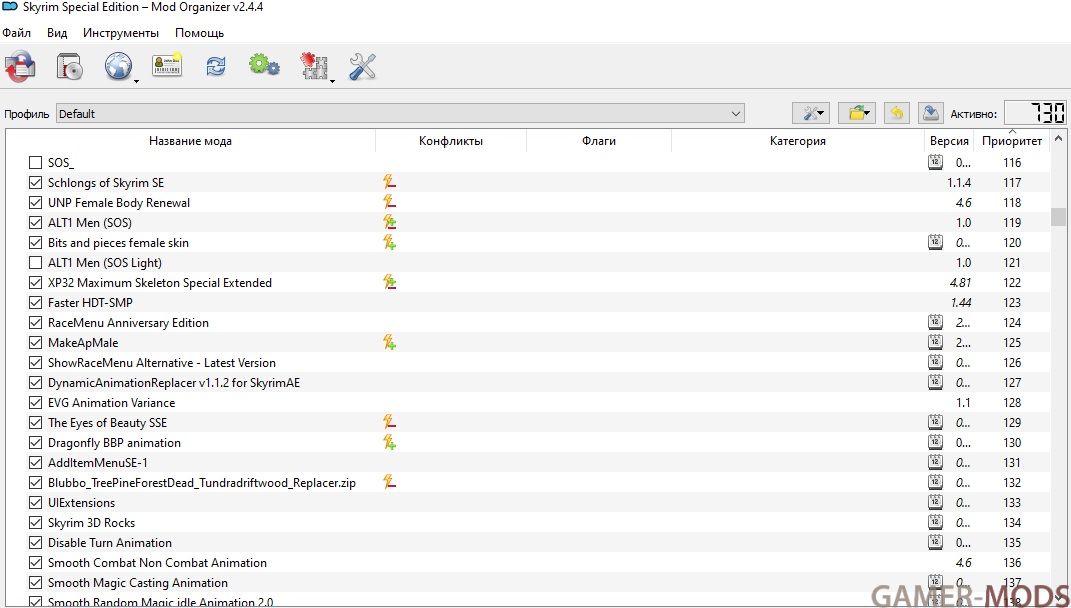Viewport: 1071px width, 608px height.
Task: Click the mod list vertical scrollbar thumb
Action: 1058,217
